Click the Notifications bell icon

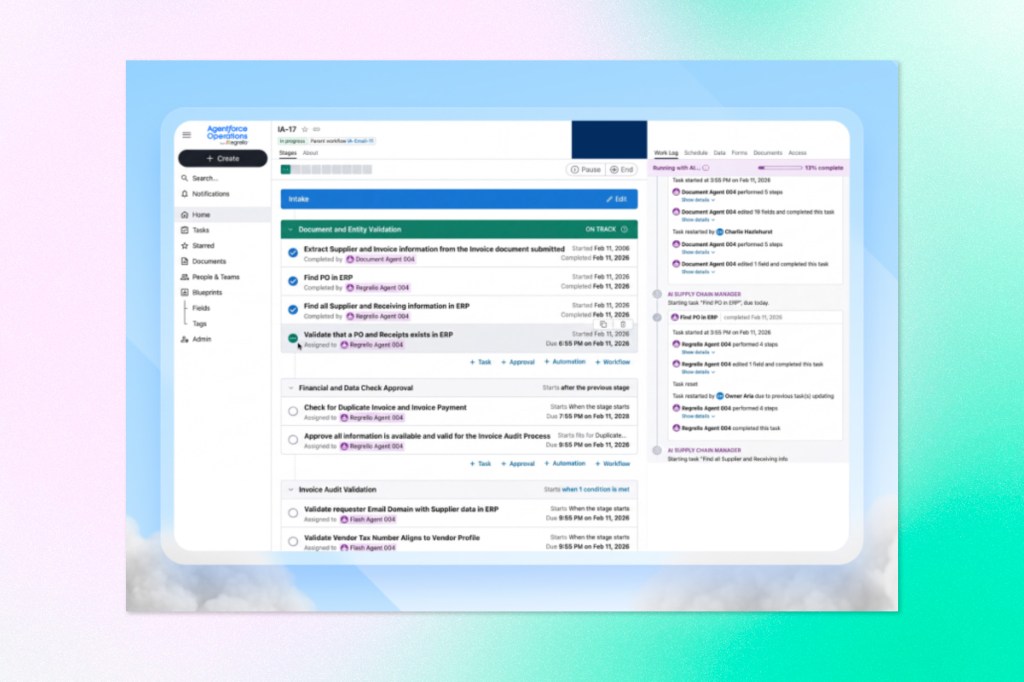pyautogui.click(x=185, y=194)
